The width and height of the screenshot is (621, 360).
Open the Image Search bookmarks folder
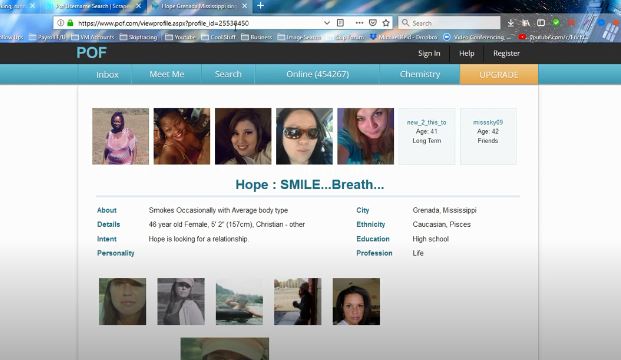point(299,37)
